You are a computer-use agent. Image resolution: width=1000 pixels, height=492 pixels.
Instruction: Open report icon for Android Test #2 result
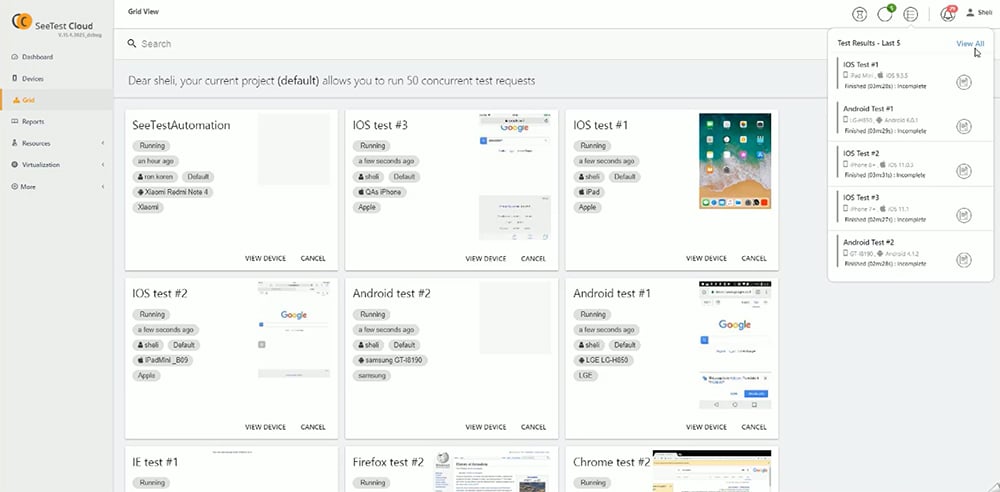(964, 260)
